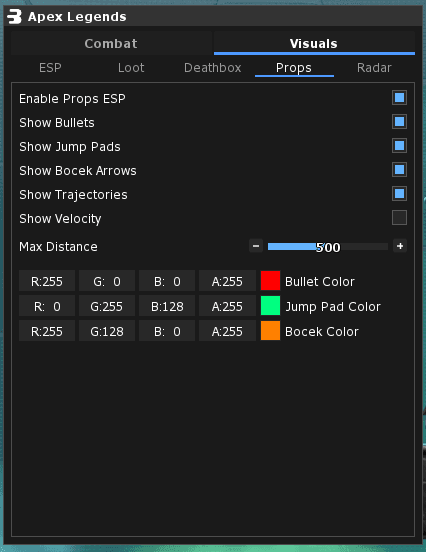Disable the Show Bullets checkbox
Viewport: 426px width, 552px height.
click(x=399, y=122)
